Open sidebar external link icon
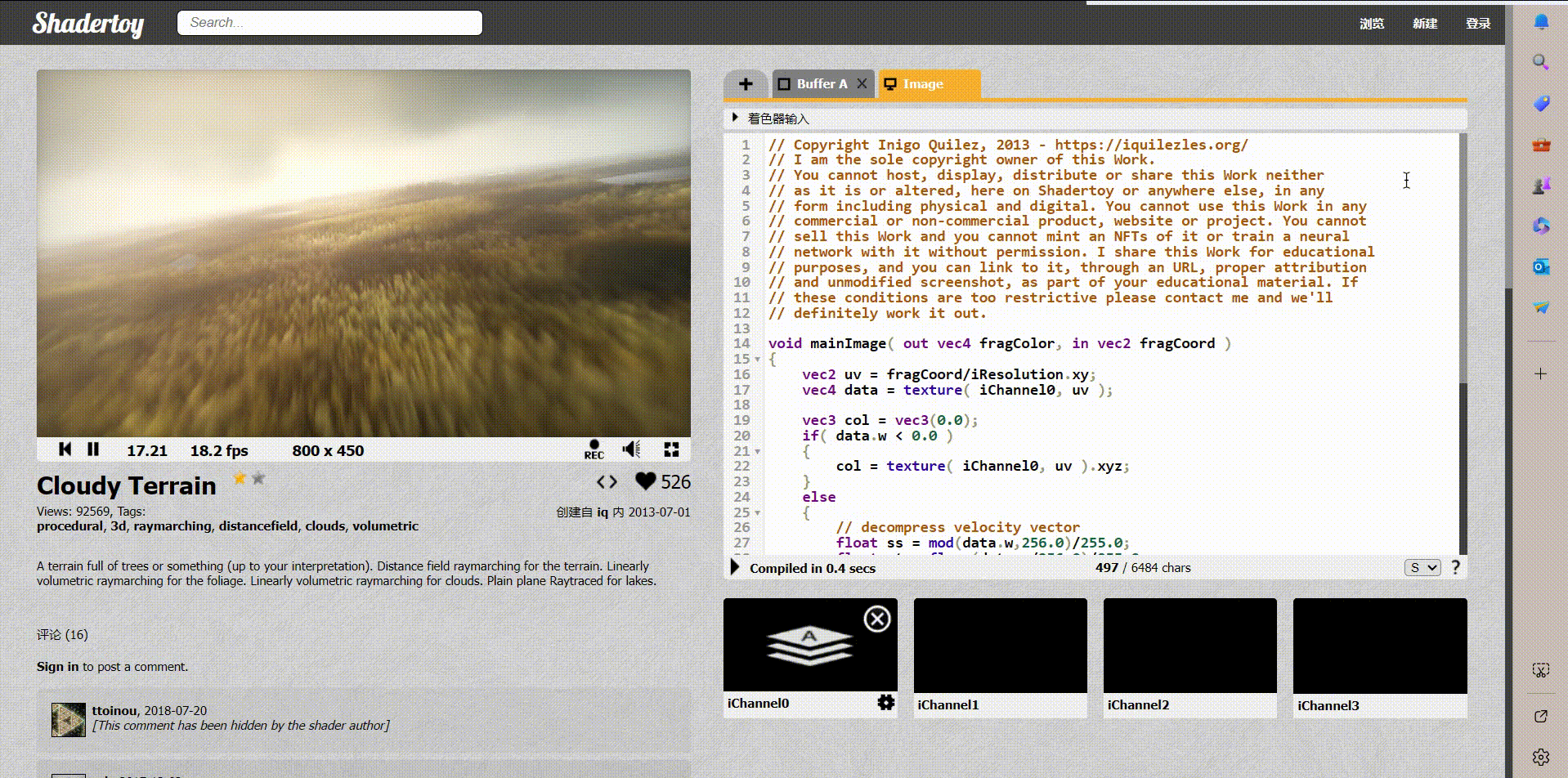This screenshot has height=778, width=1568. click(x=1541, y=716)
